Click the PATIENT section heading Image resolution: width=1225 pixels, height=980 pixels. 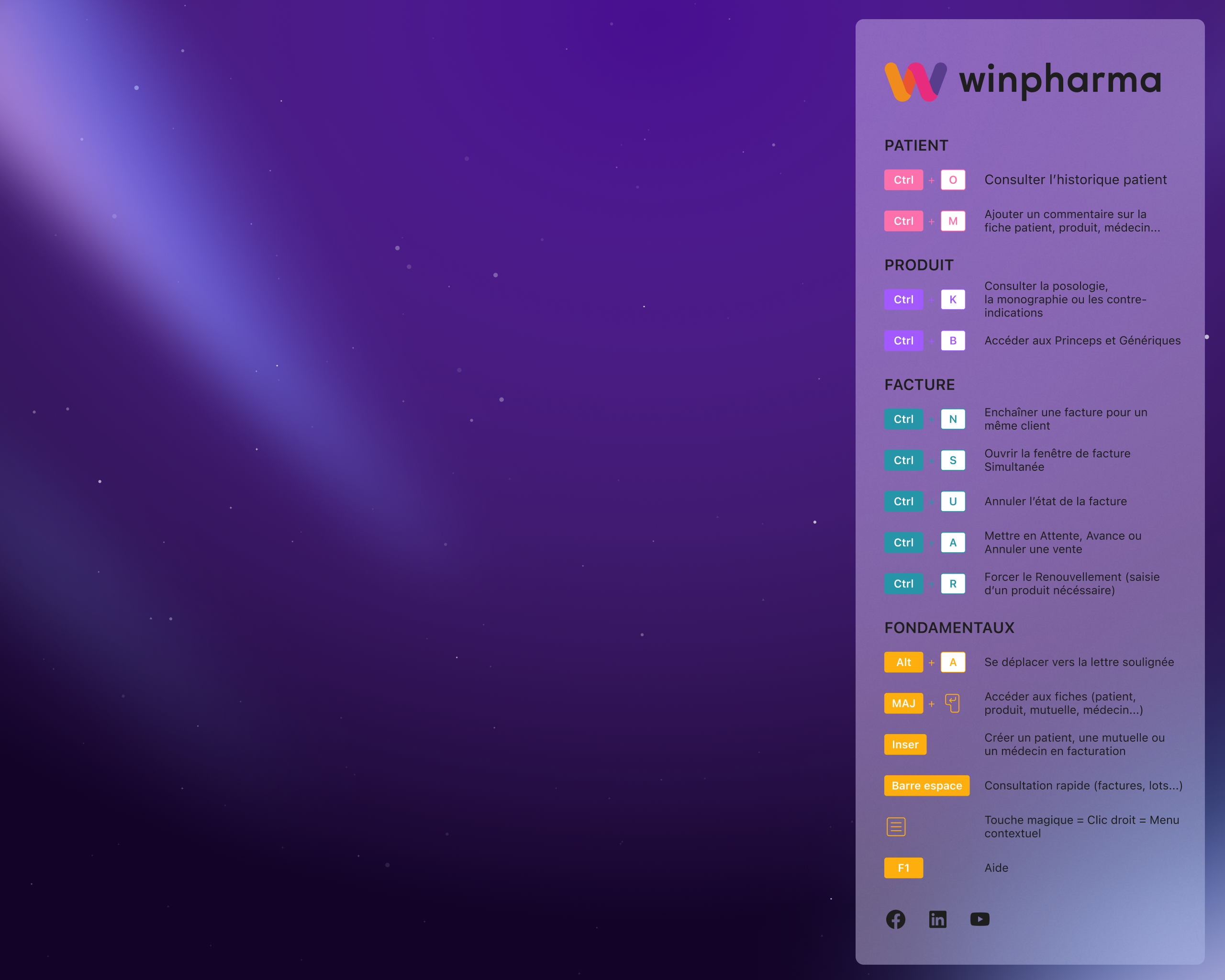(916, 145)
